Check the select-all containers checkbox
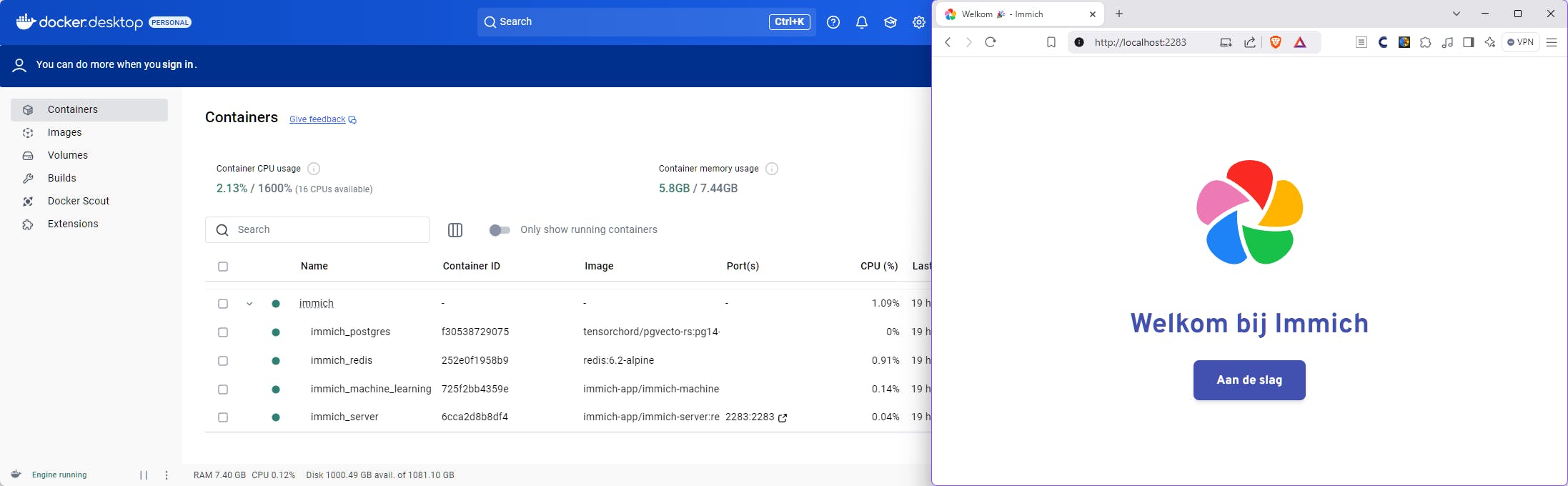Viewport: 1568px width, 486px height. pyautogui.click(x=223, y=267)
